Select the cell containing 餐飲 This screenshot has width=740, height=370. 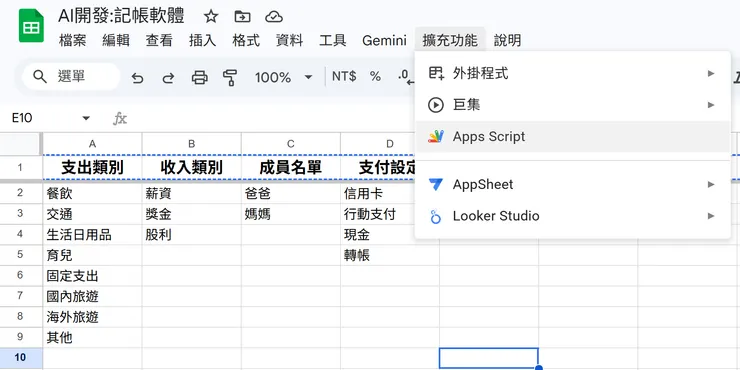(x=92, y=193)
